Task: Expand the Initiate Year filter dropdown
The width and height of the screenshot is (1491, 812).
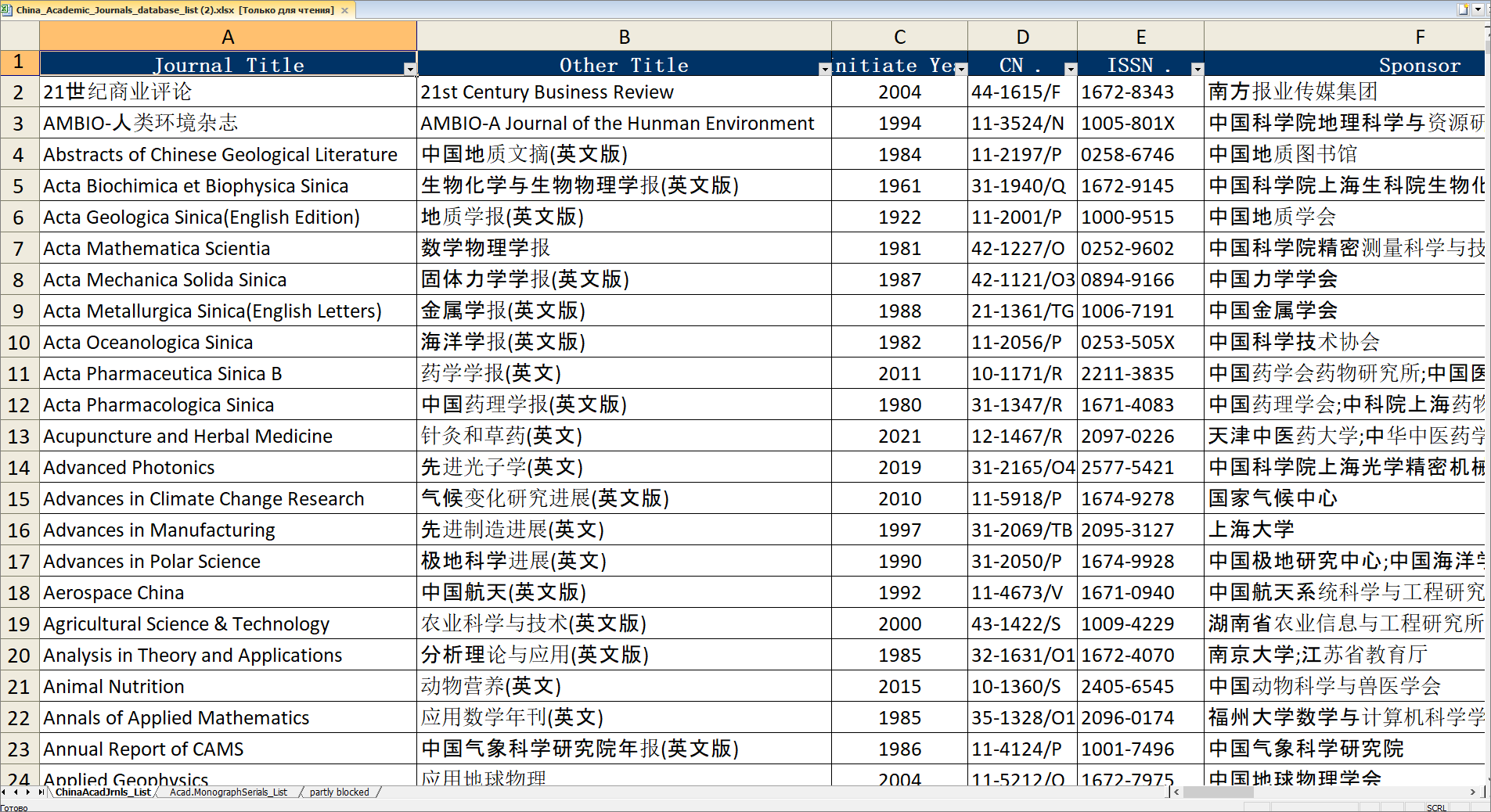Action: pos(961,69)
